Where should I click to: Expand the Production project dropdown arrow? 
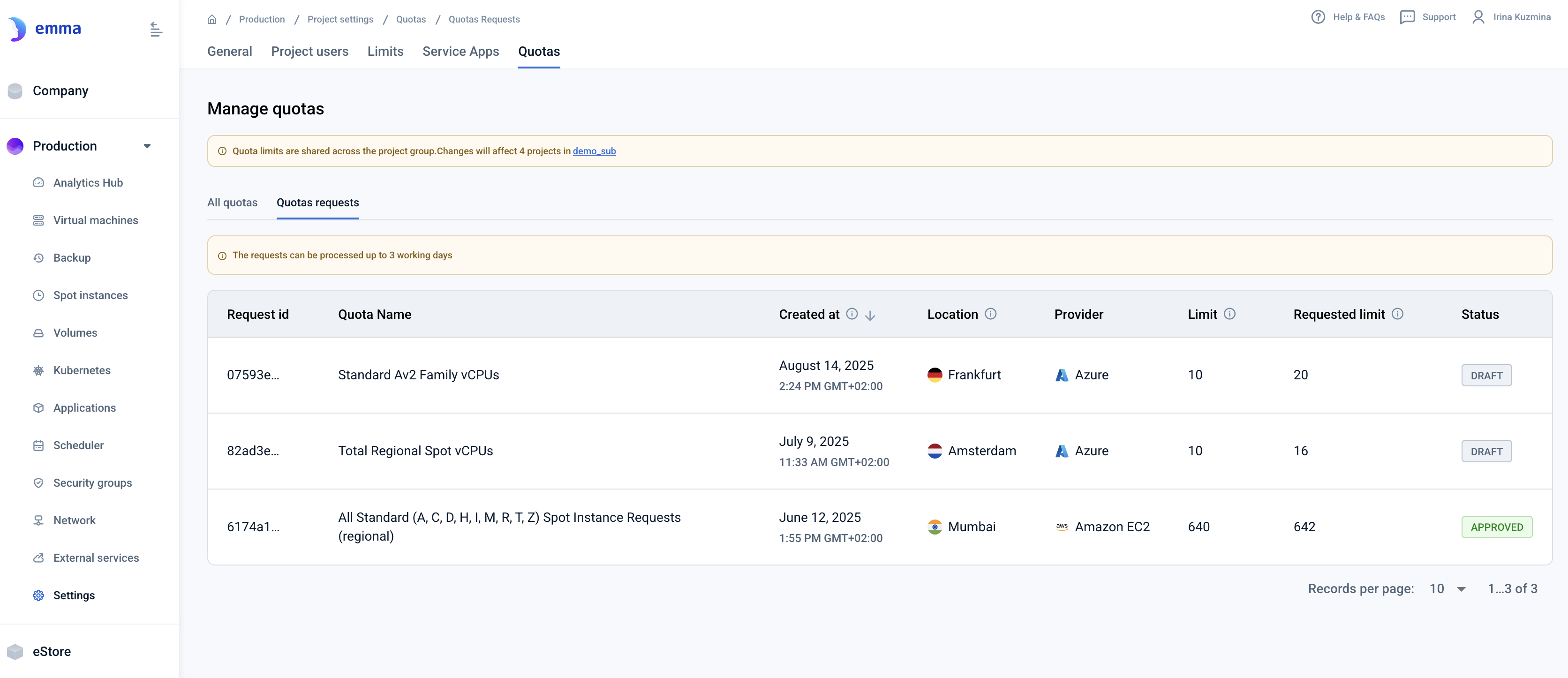tap(147, 146)
